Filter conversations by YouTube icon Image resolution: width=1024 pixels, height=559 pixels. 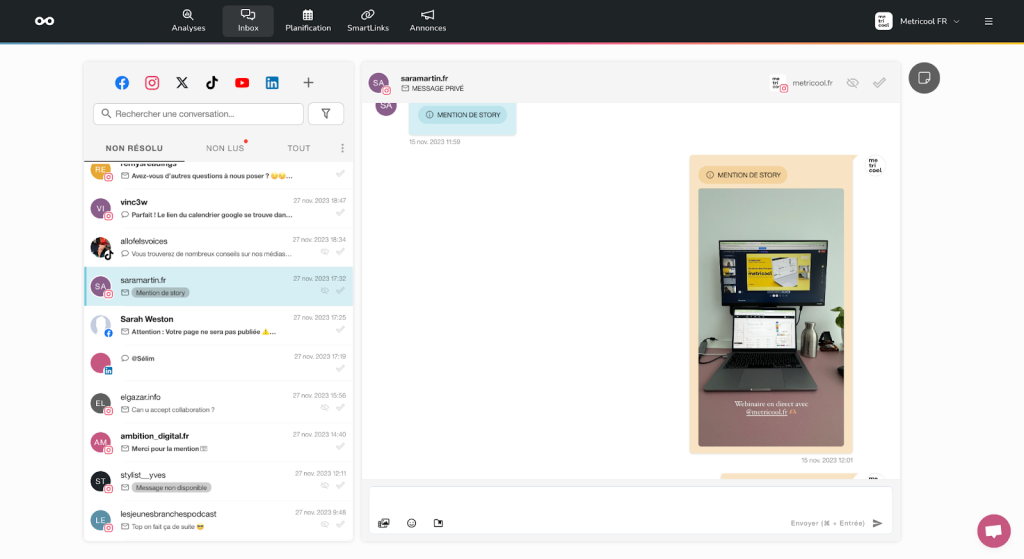click(242, 83)
